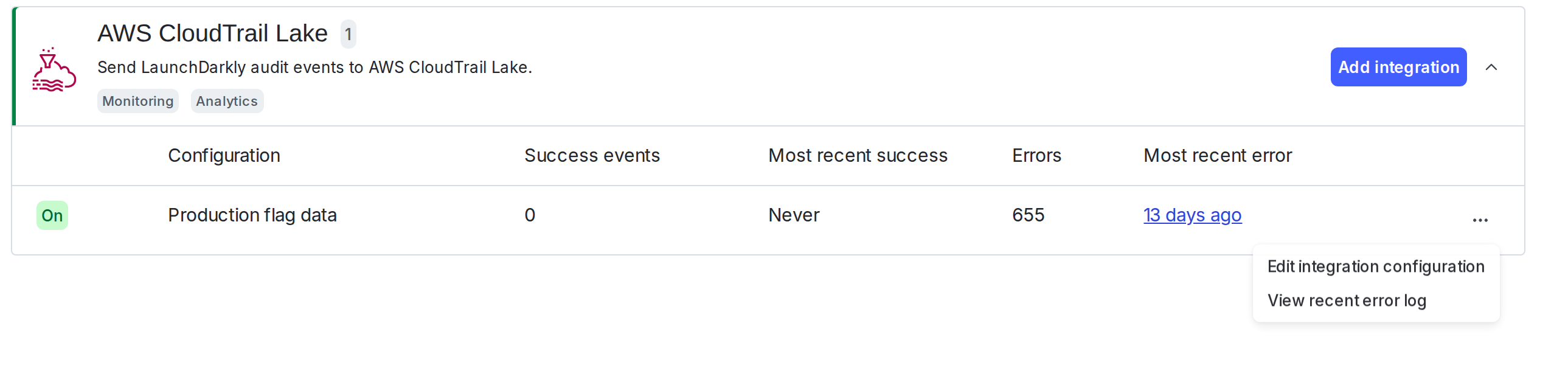The width and height of the screenshot is (1568, 365).
Task: Select the Configuration column header
Action: 224,156
